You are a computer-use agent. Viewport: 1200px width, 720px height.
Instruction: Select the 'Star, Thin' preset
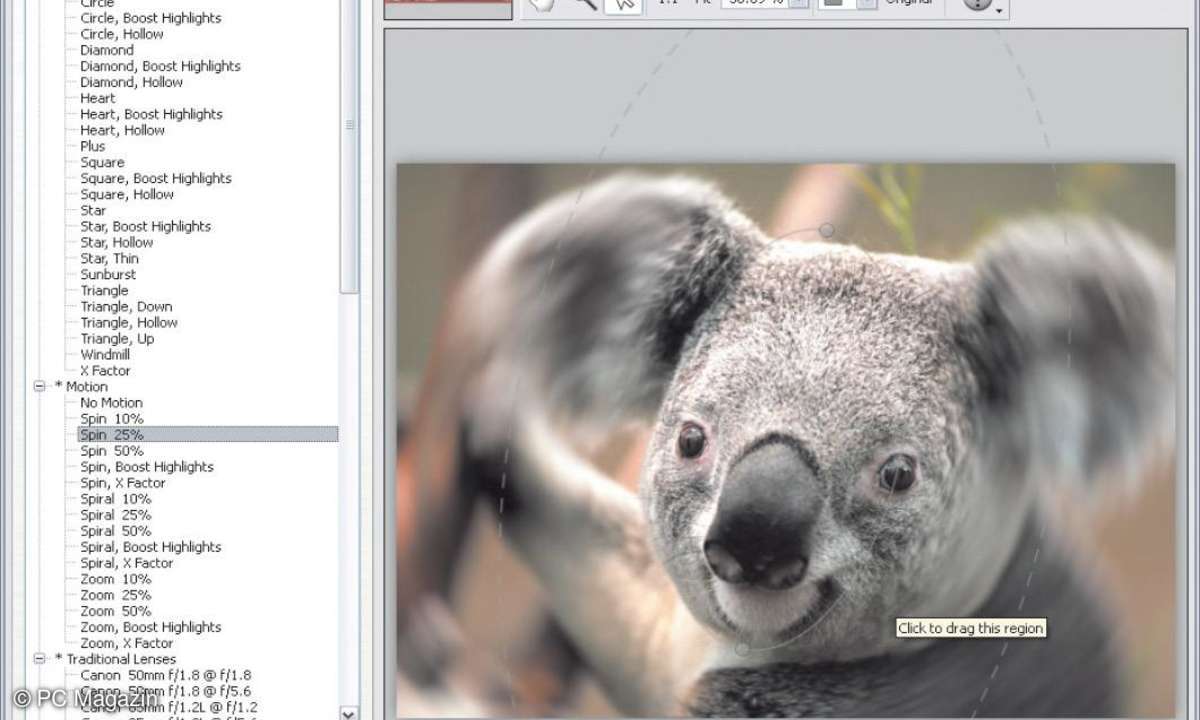point(110,258)
